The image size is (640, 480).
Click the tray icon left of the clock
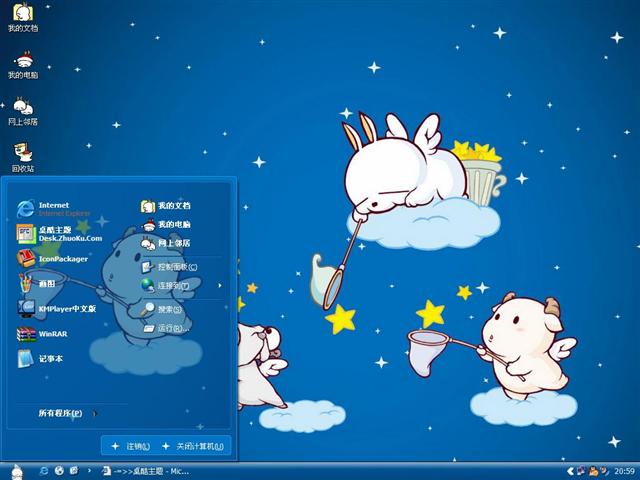click(x=604, y=471)
